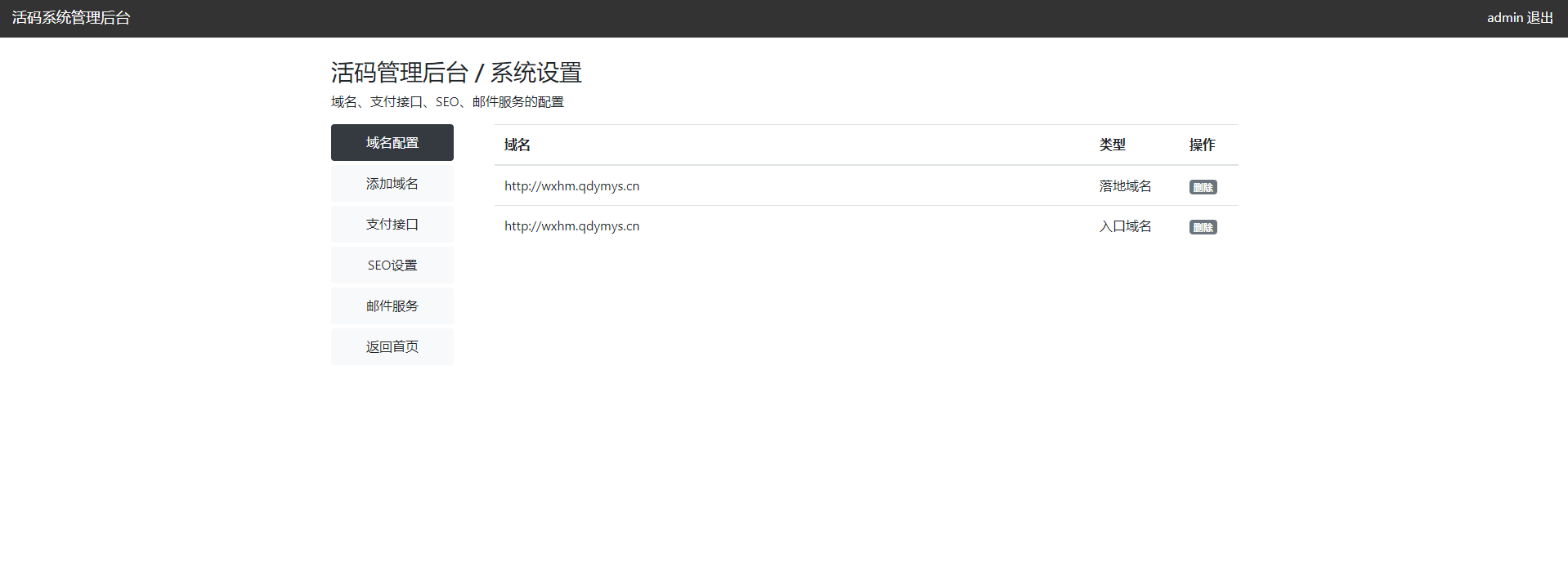1568x580 pixels.
Task: Select the URL in the 落地域名 row
Action: pyautogui.click(x=571, y=186)
